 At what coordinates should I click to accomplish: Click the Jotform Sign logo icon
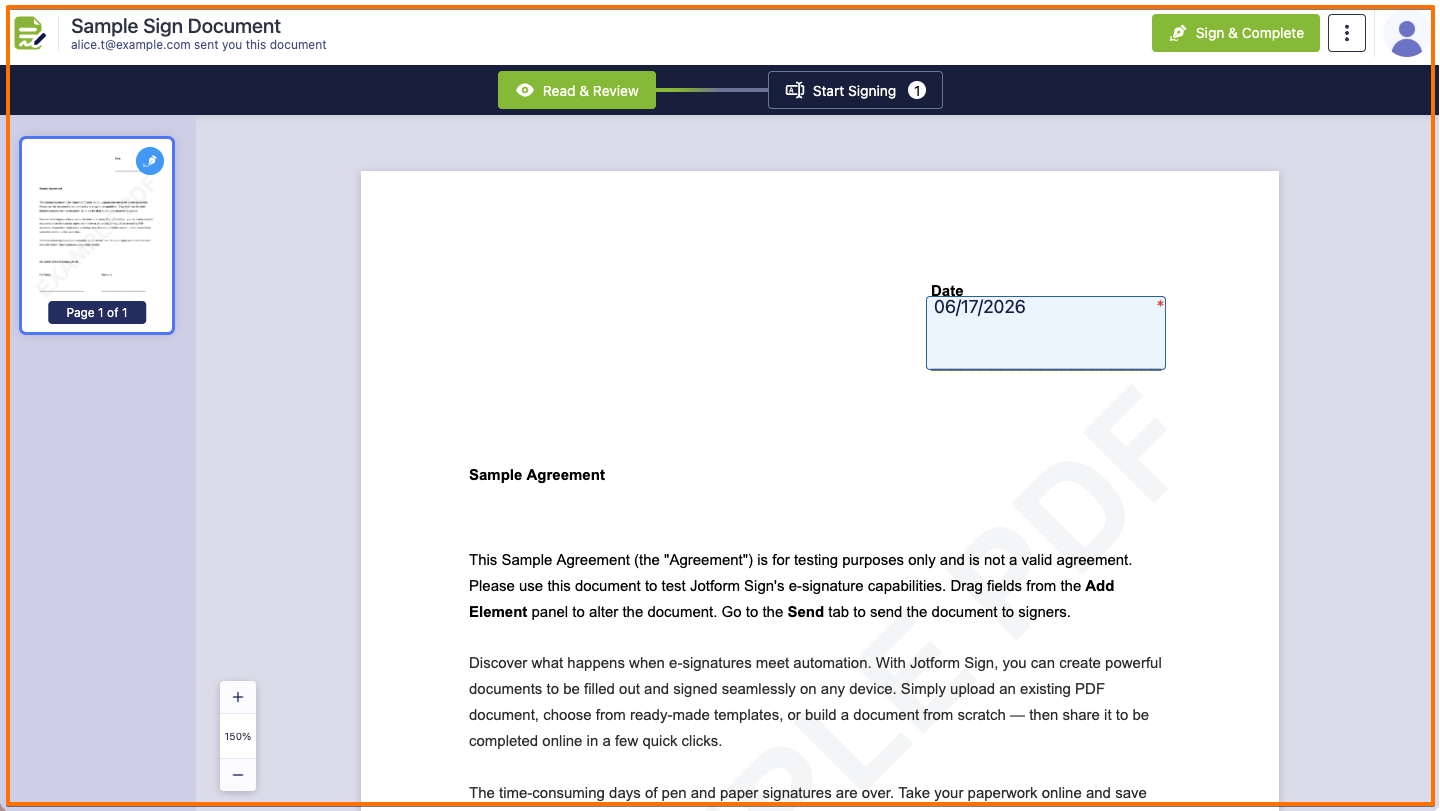click(30, 33)
